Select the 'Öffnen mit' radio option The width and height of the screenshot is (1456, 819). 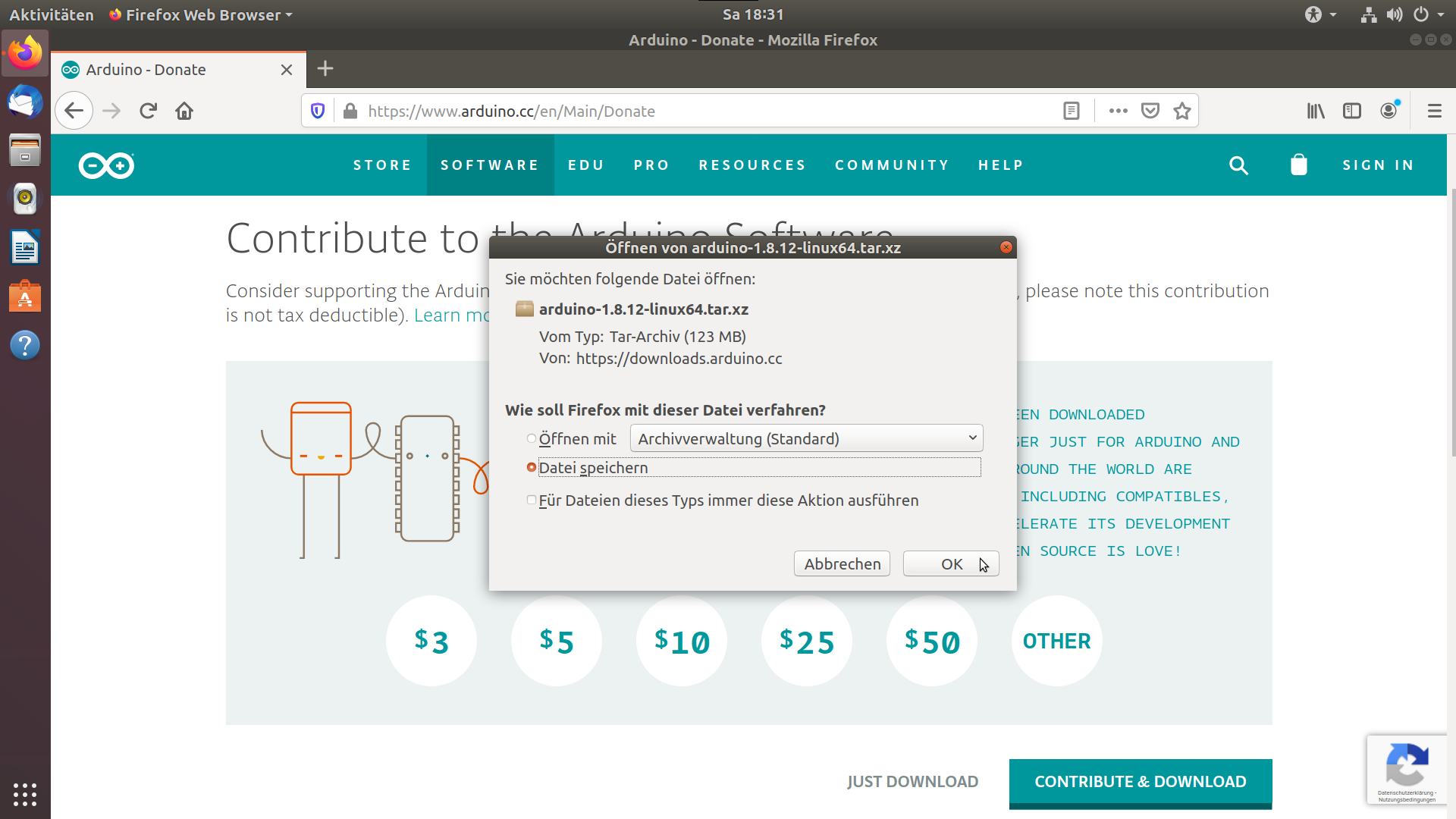532,438
